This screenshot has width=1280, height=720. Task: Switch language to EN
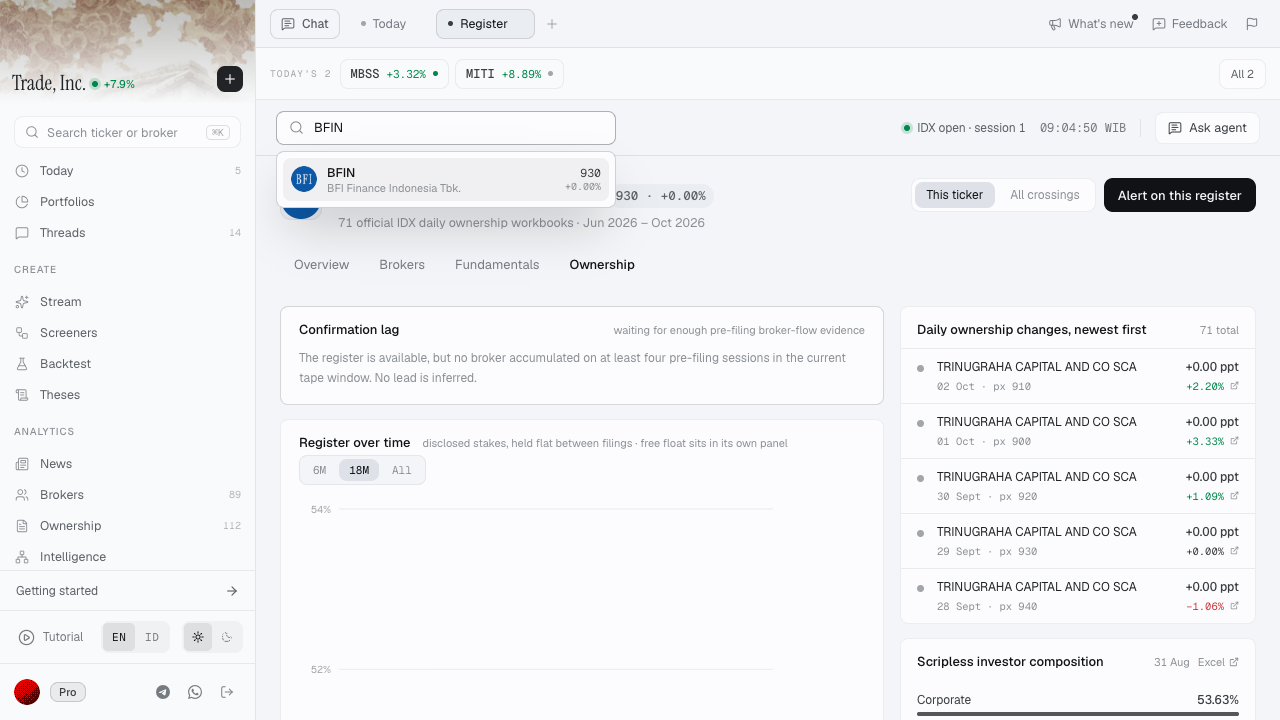click(x=119, y=637)
